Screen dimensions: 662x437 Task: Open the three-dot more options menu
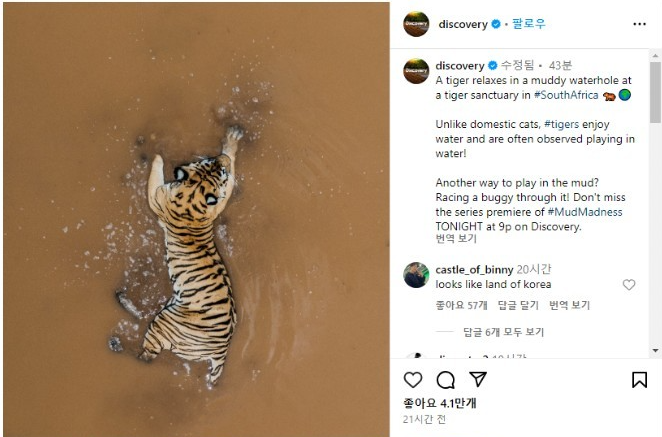coord(639,24)
